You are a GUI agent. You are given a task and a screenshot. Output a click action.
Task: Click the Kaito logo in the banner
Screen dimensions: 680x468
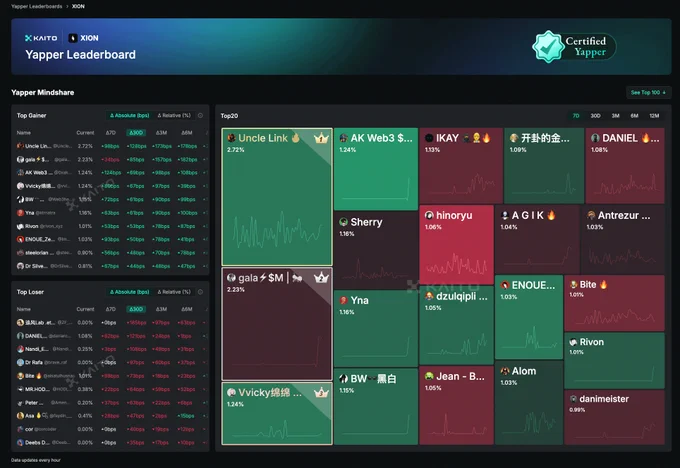41,38
